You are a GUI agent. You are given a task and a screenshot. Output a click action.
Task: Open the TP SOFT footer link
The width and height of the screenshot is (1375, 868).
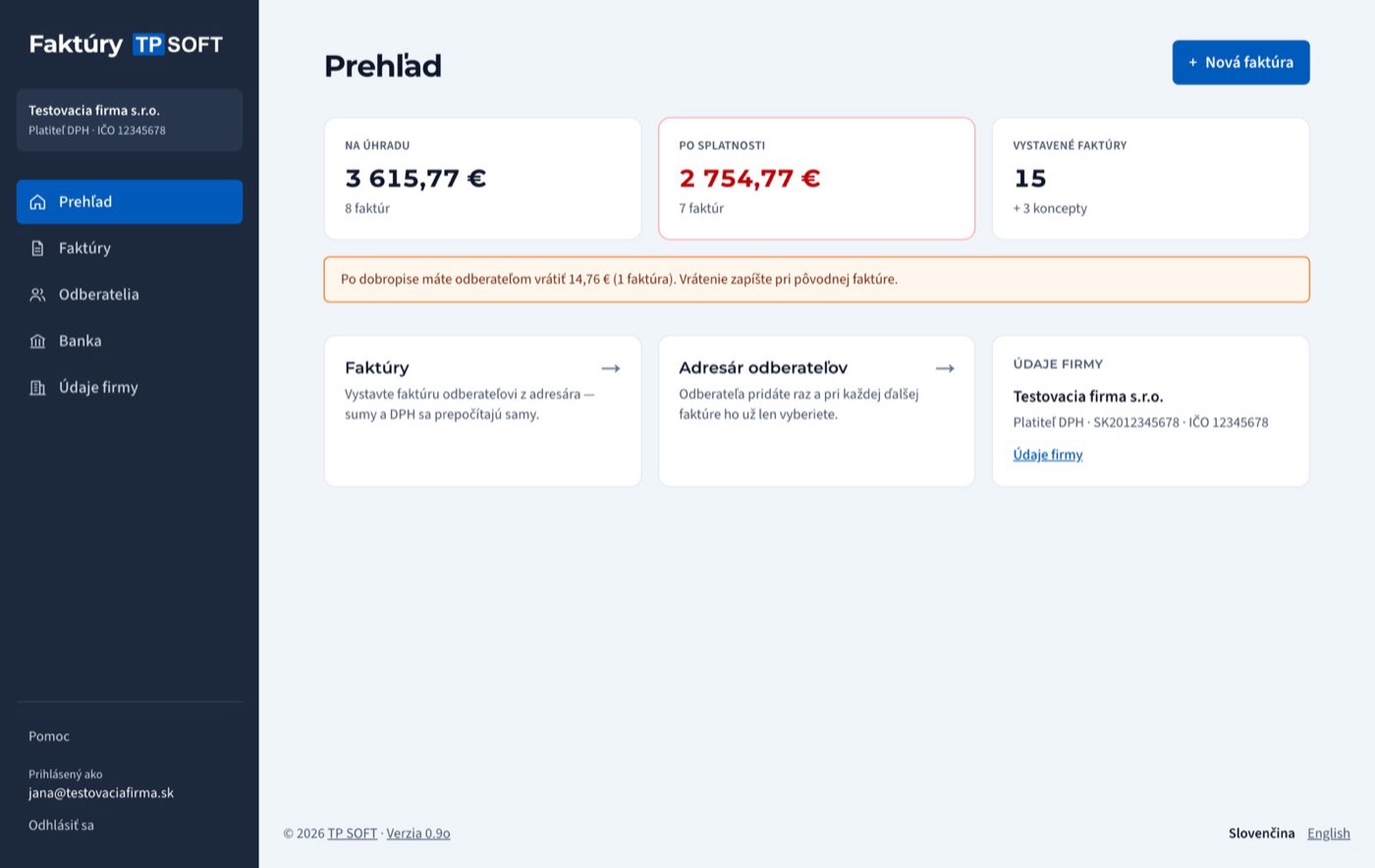coord(353,834)
